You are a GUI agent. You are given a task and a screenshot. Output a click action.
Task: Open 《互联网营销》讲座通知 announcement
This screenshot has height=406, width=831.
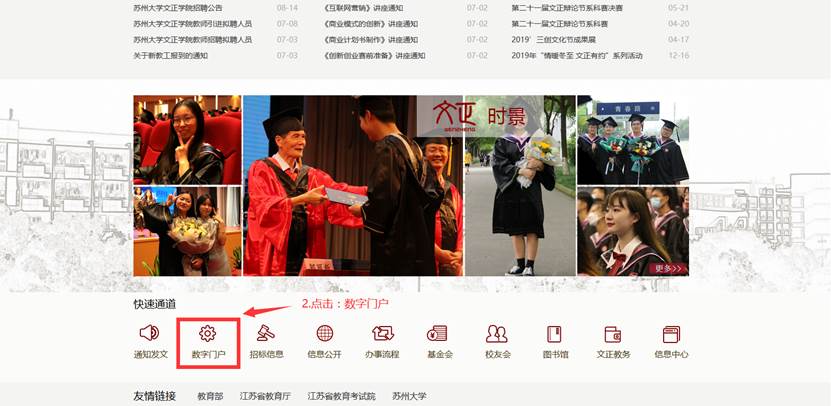click(x=363, y=8)
